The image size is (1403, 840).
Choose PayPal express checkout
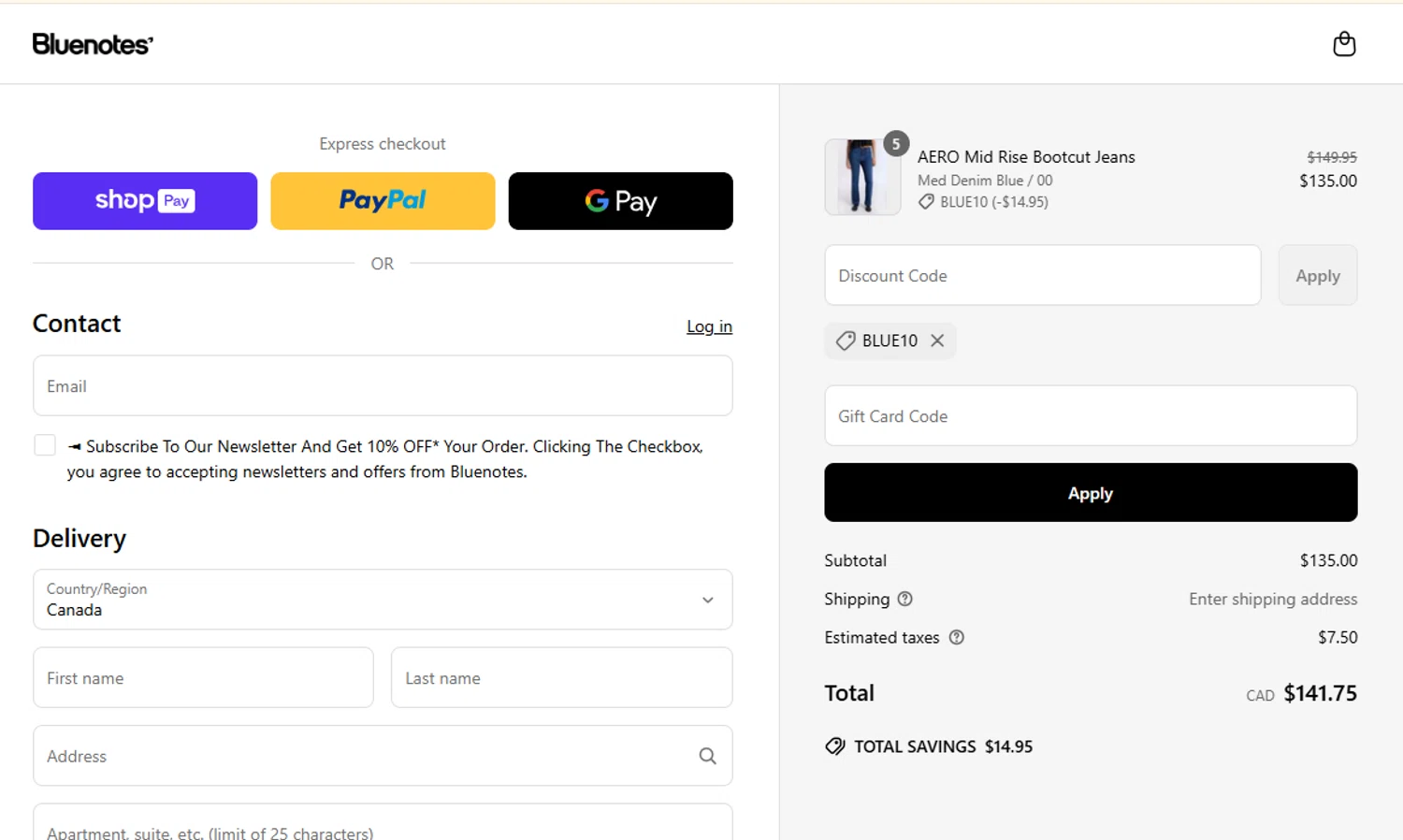pyautogui.click(x=383, y=201)
